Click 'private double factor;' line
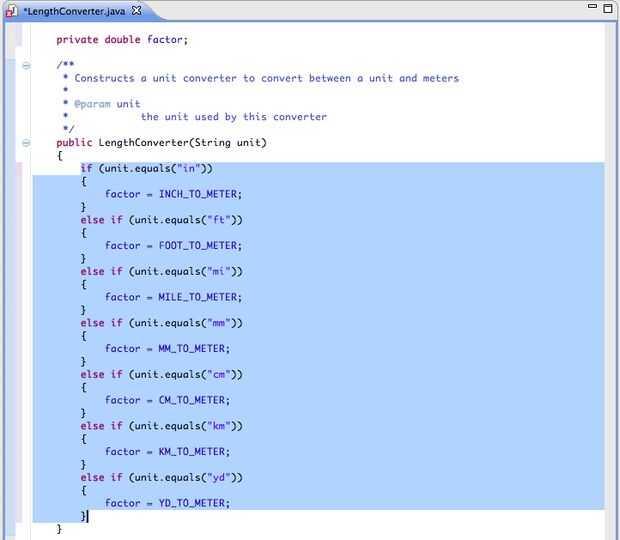The width and height of the screenshot is (620, 540). (x=122, y=40)
